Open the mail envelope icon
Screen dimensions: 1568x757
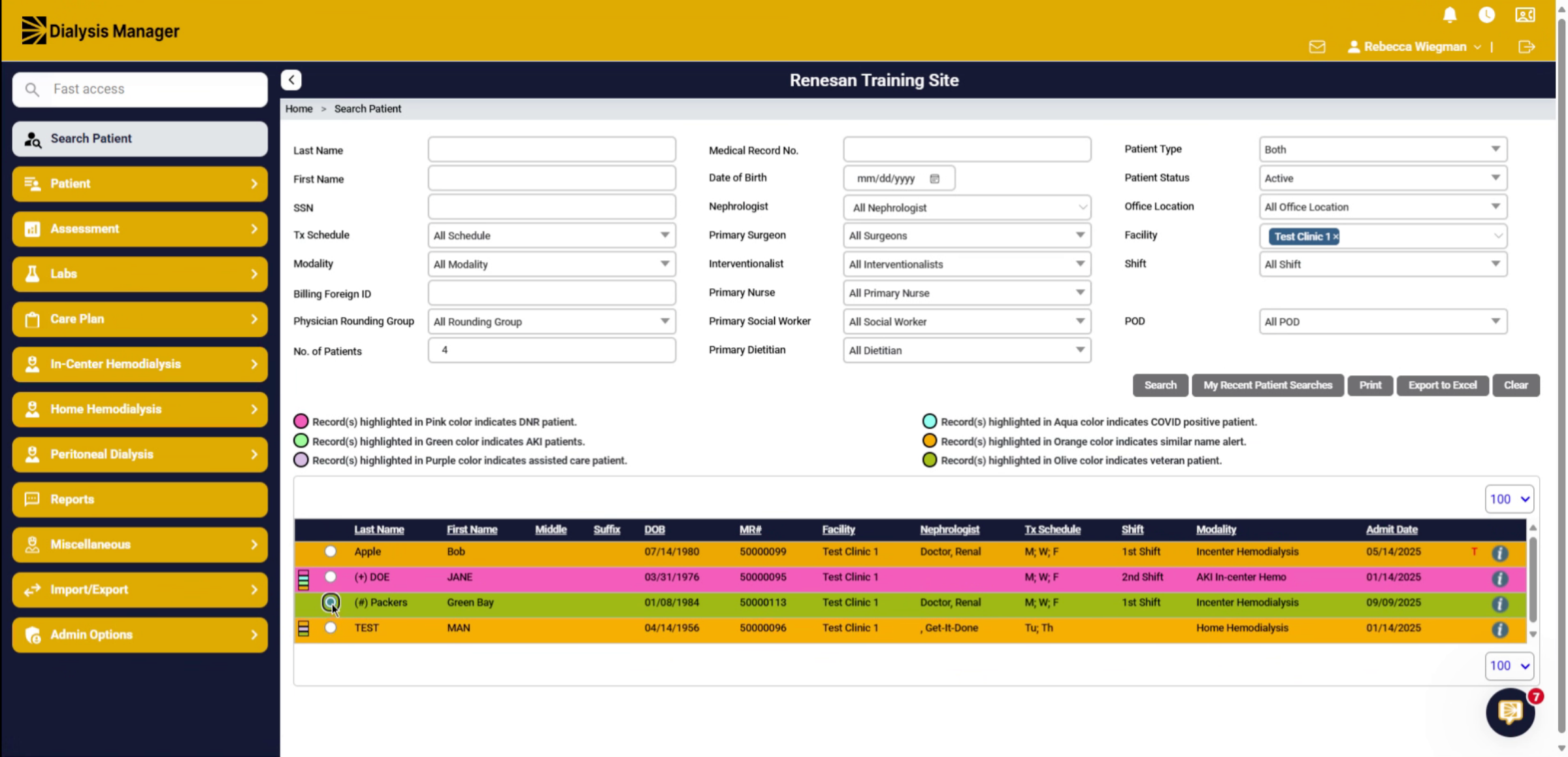click(1317, 47)
